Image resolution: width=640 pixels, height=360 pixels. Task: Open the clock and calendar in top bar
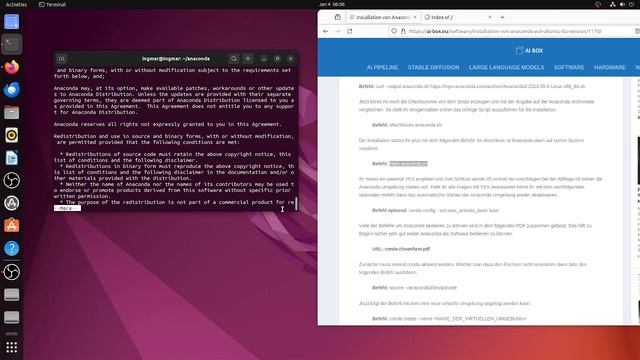click(x=332, y=4)
